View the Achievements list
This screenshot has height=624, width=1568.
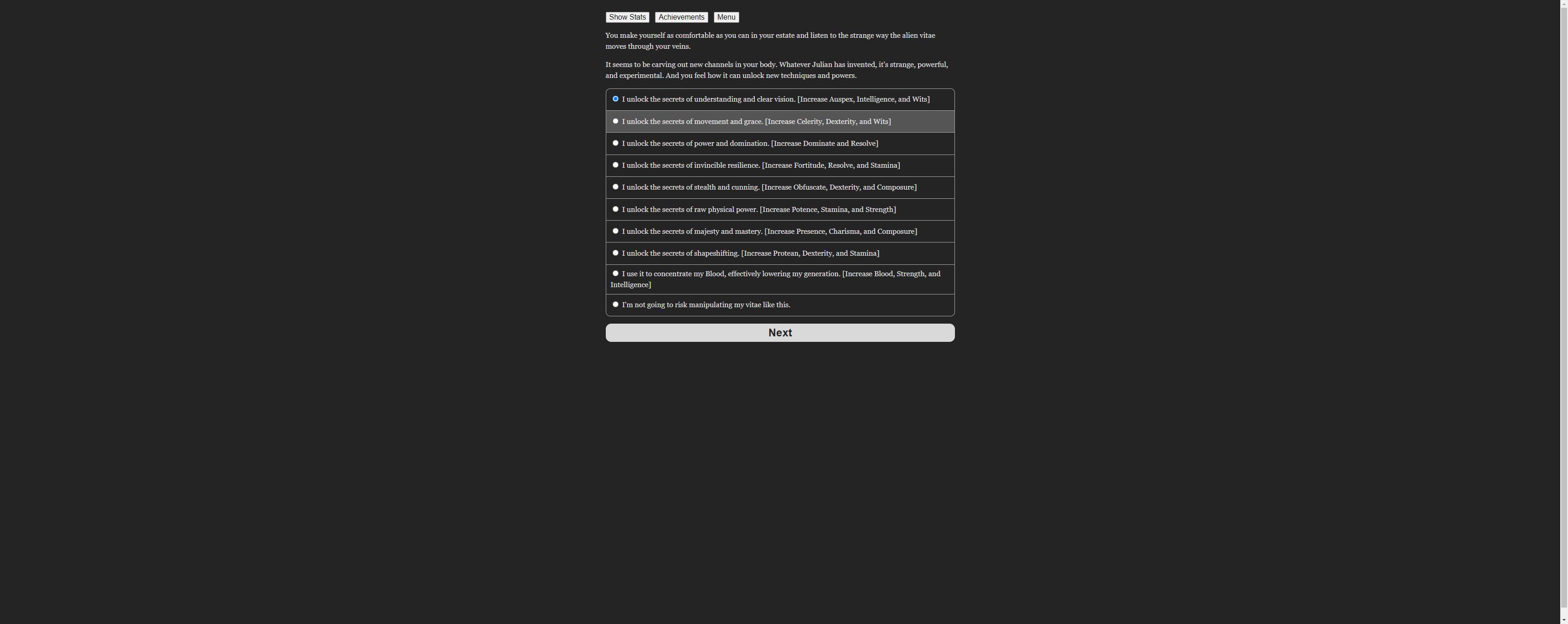[x=681, y=17]
